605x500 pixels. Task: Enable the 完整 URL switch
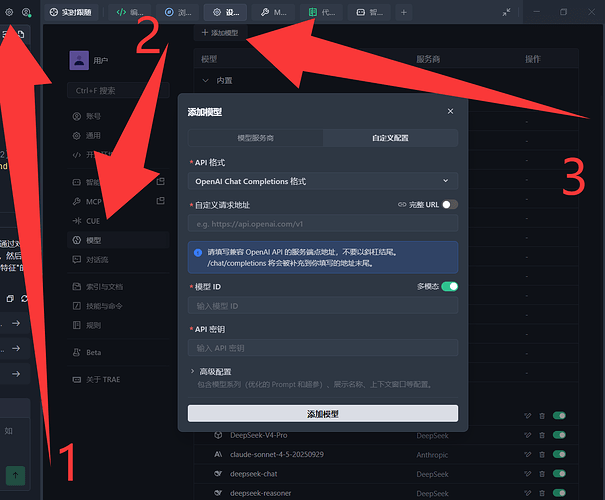tap(450, 204)
